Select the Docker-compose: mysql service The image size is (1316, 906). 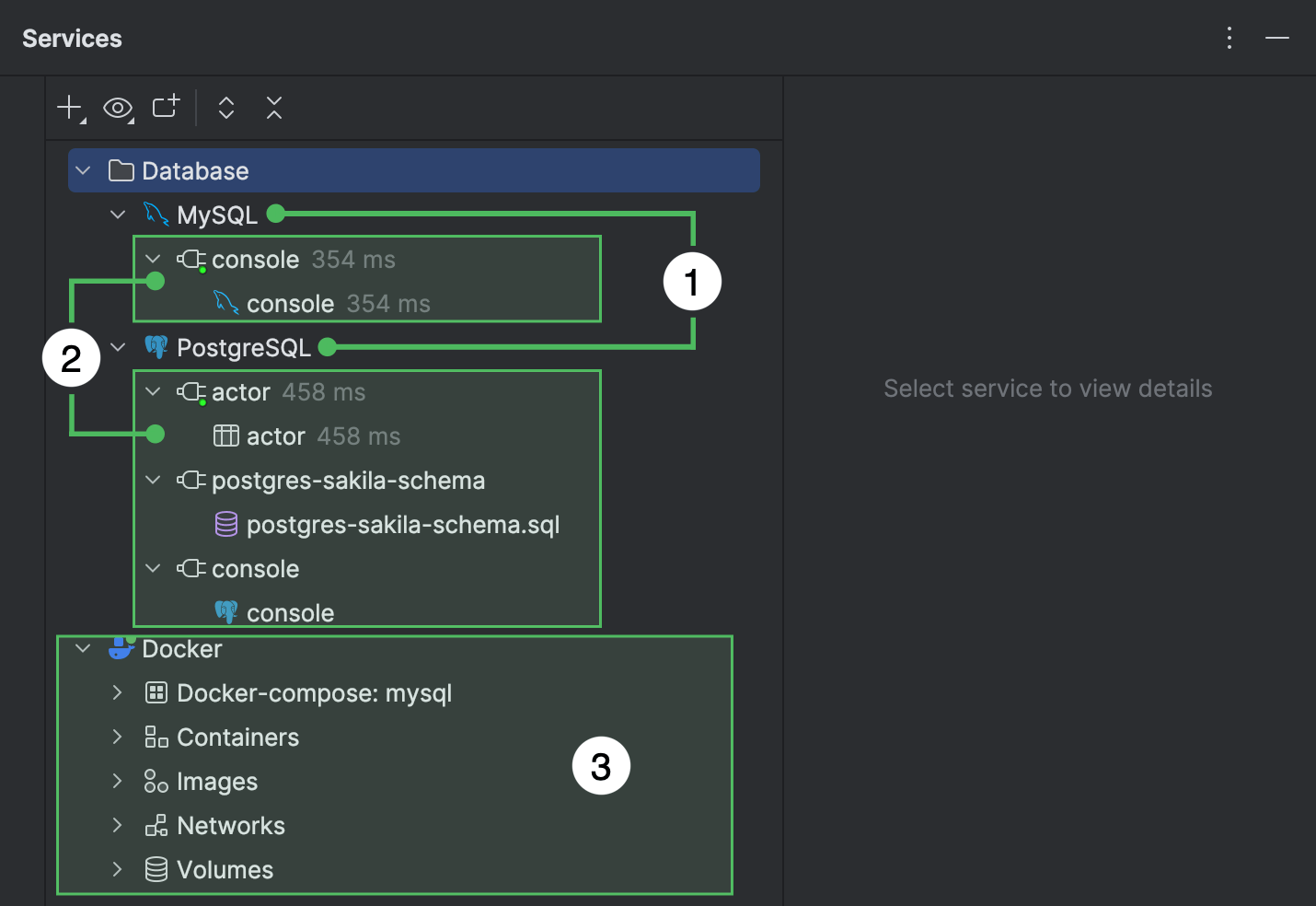(x=315, y=692)
